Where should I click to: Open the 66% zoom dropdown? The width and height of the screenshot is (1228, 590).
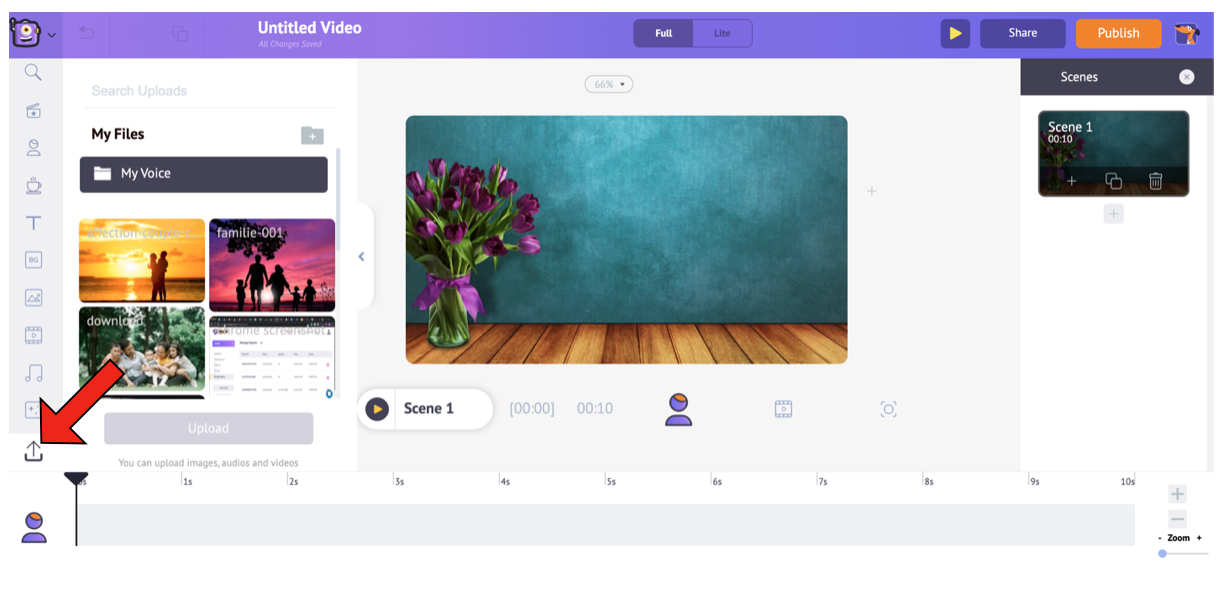608,85
